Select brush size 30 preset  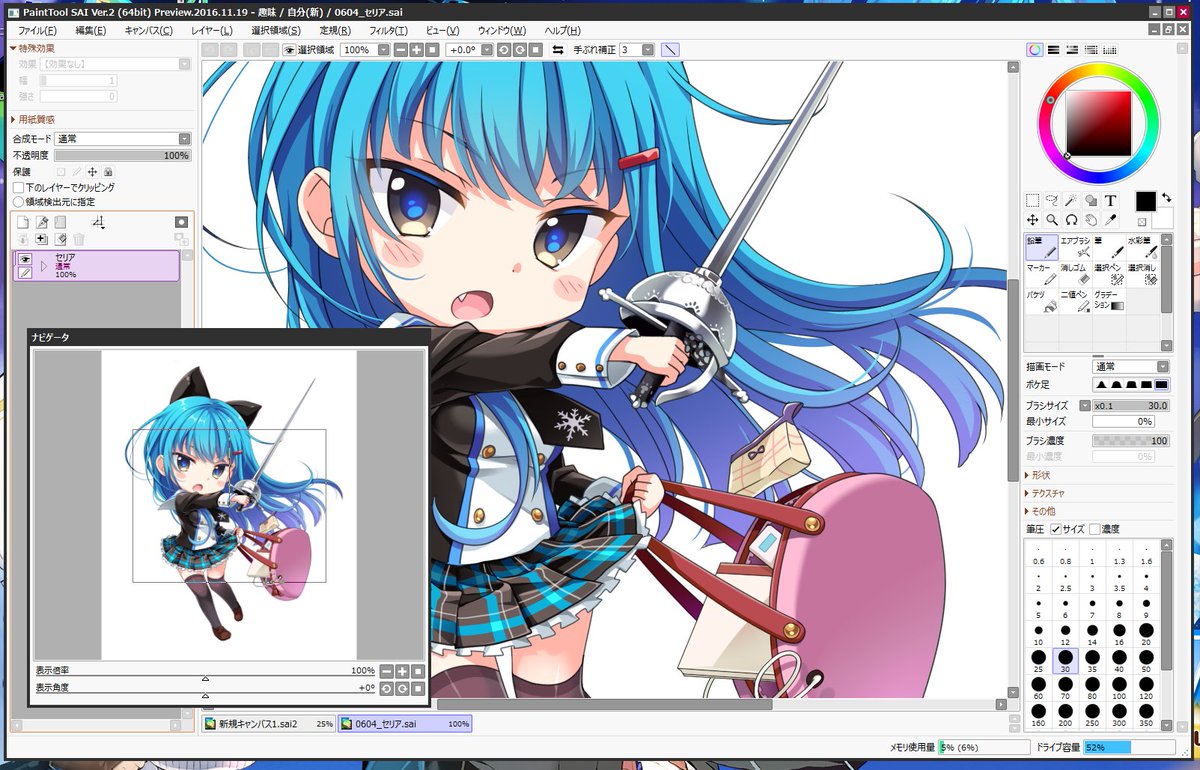[1065, 662]
